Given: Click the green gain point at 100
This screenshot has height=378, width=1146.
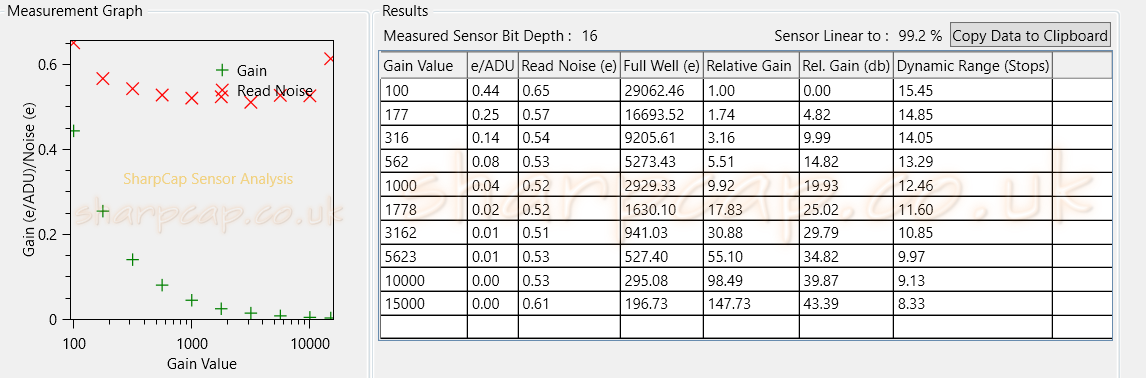Looking at the screenshot, I should coord(73,131).
